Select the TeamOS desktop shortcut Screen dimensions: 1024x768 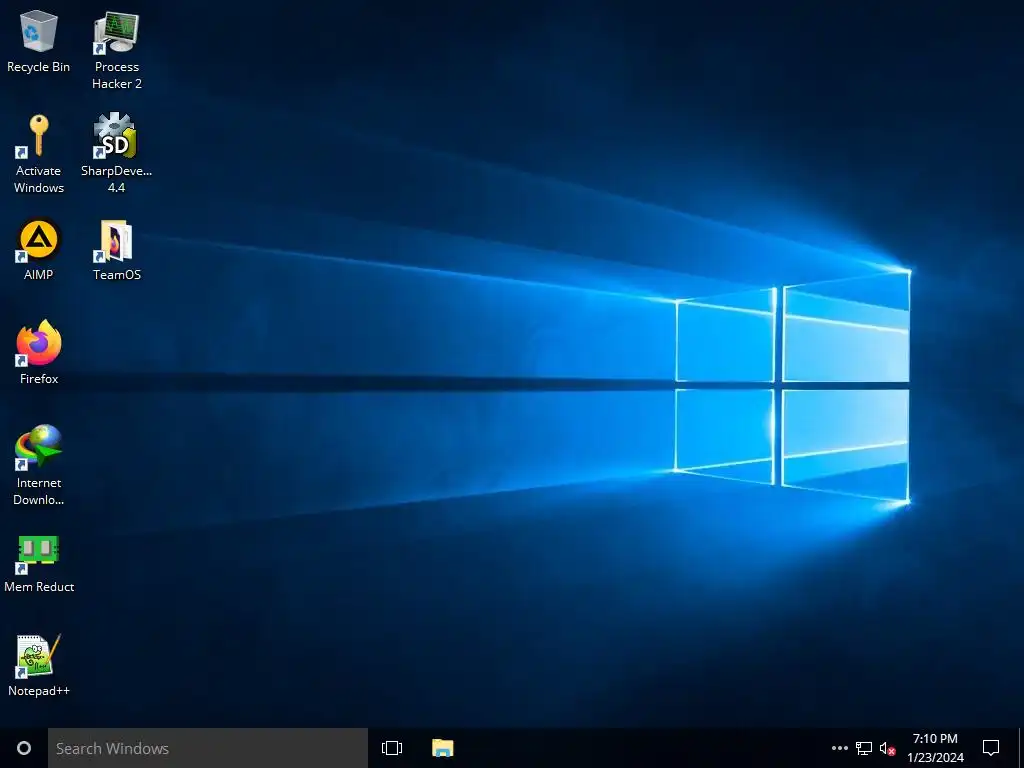[x=116, y=249]
